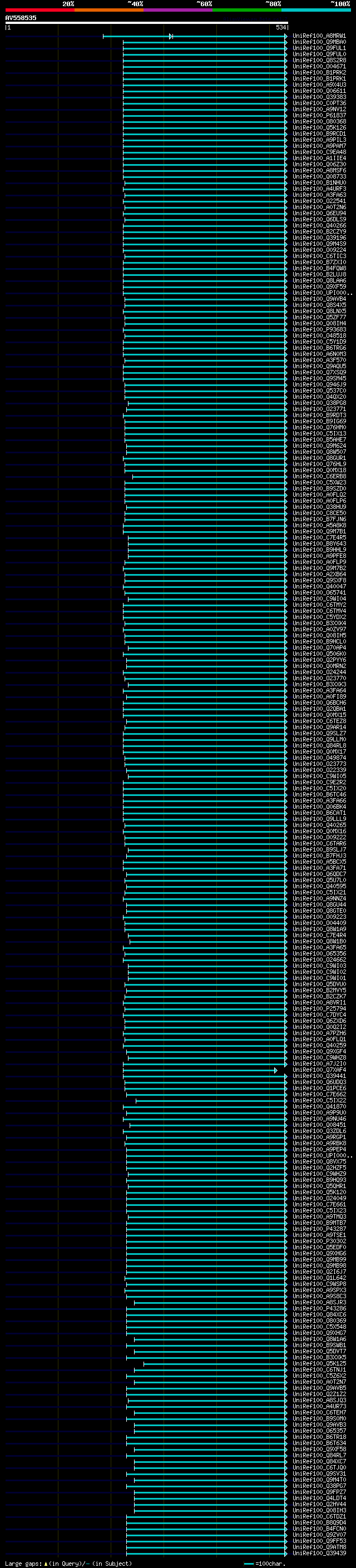Pick hit UniRef100_A9NNZ4
Image resolution: width=356 pixels, height=1568 pixels.
pyautogui.click(x=319, y=898)
